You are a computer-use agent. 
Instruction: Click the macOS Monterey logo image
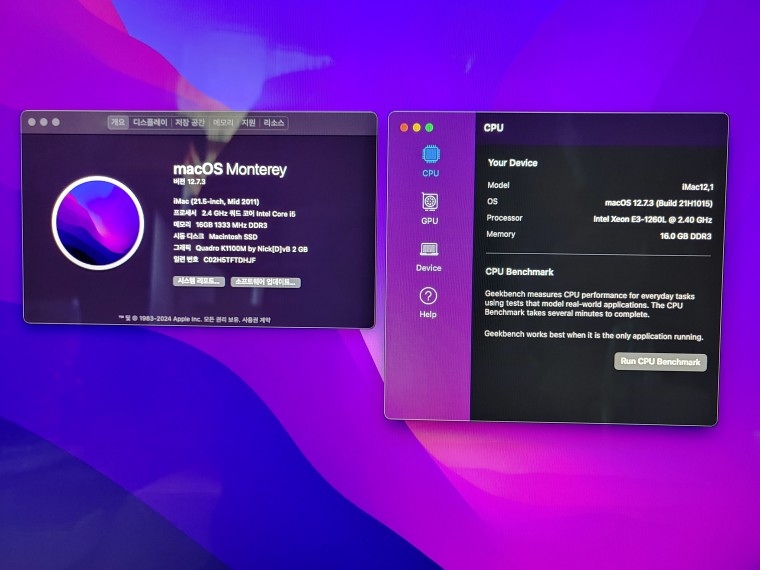[98, 222]
